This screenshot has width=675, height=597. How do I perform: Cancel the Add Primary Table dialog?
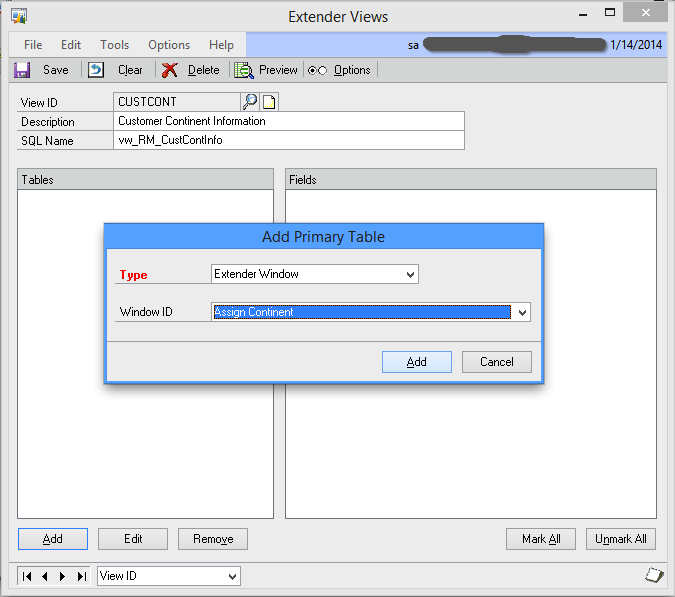[x=496, y=362]
